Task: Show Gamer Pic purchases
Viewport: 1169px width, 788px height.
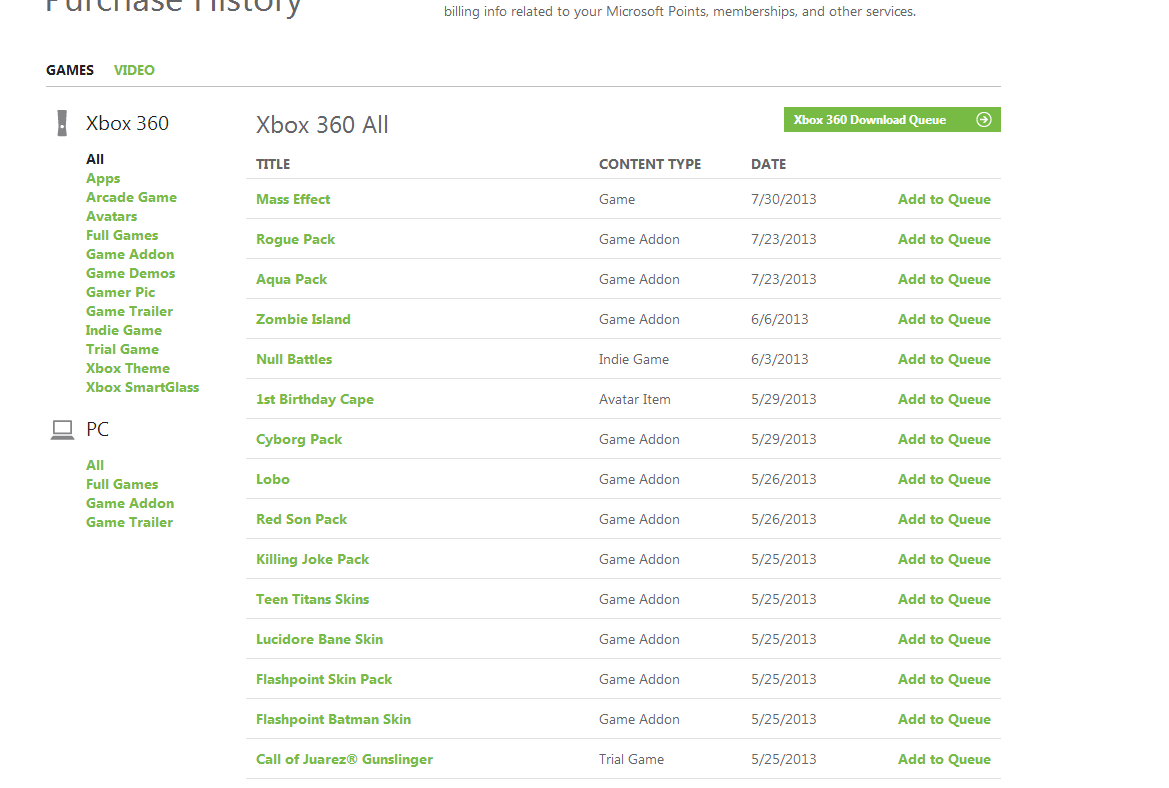Action: tap(121, 292)
